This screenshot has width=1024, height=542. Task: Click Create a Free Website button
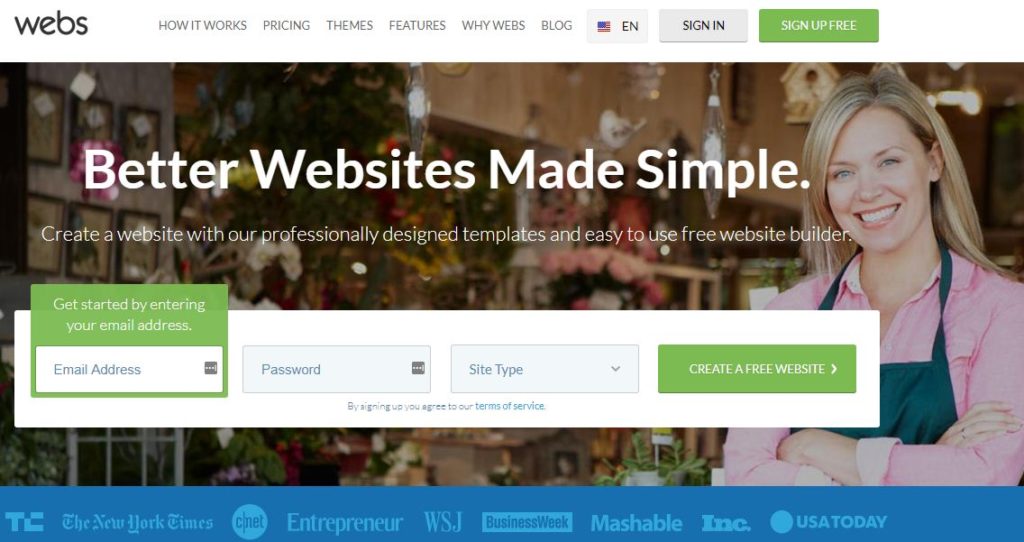pos(757,369)
